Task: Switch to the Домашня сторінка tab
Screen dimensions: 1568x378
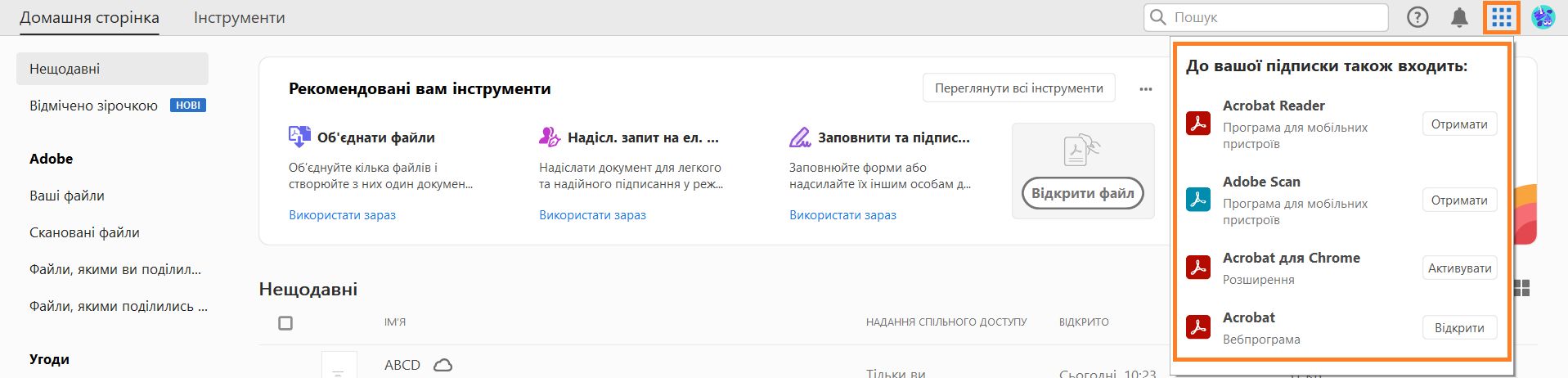Action: [89, 17]
